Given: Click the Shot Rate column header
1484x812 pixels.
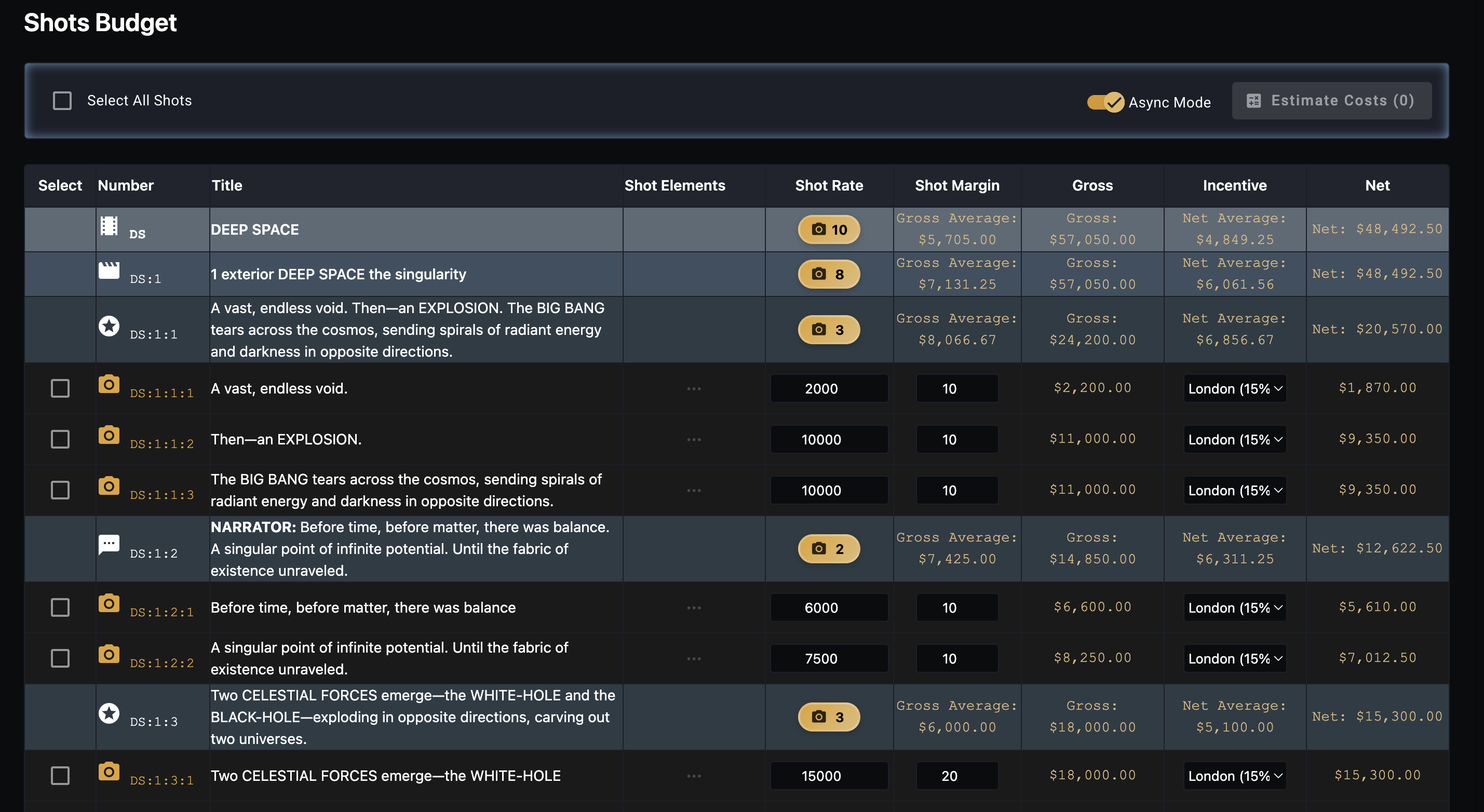Looking at the screenshot, I should pos(828,185).
